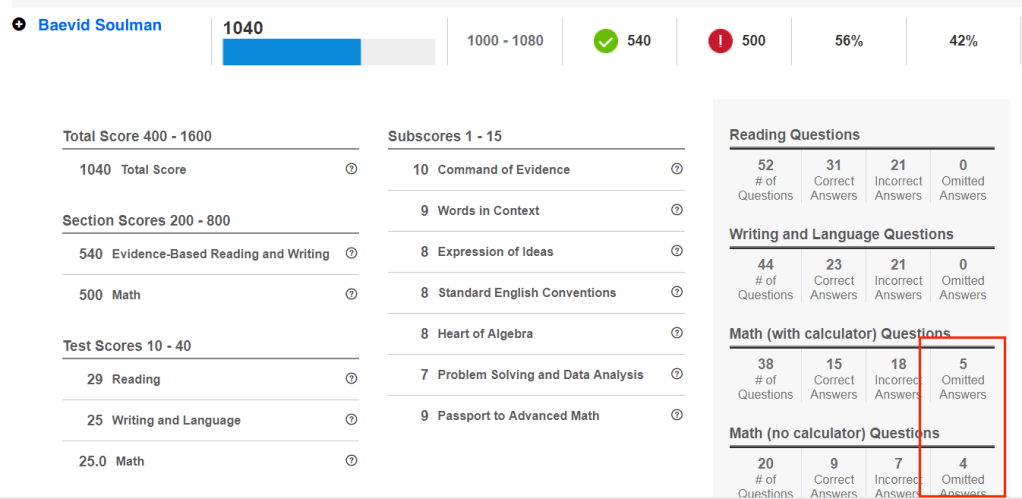Click help icon for Passport to Advanced Math

[x=677, y=415]
